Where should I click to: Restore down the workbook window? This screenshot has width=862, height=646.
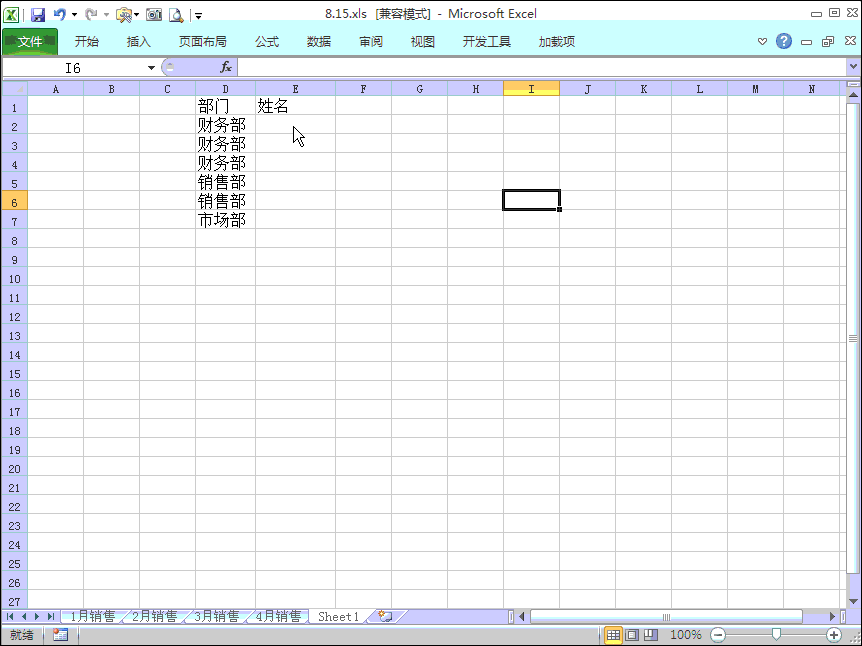pyautogui.click(x=828, y=42)
